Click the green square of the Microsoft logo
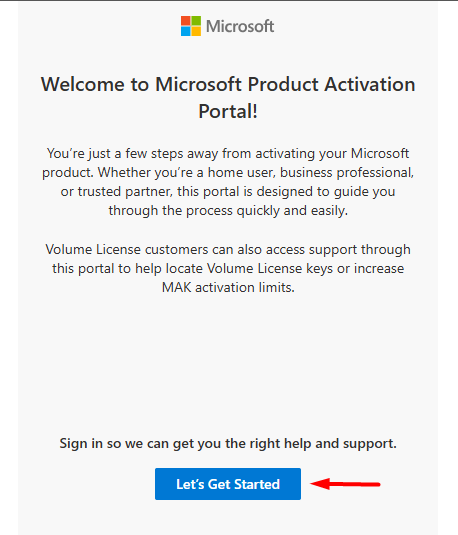This screenshot has height=535, width=458. 196,20
